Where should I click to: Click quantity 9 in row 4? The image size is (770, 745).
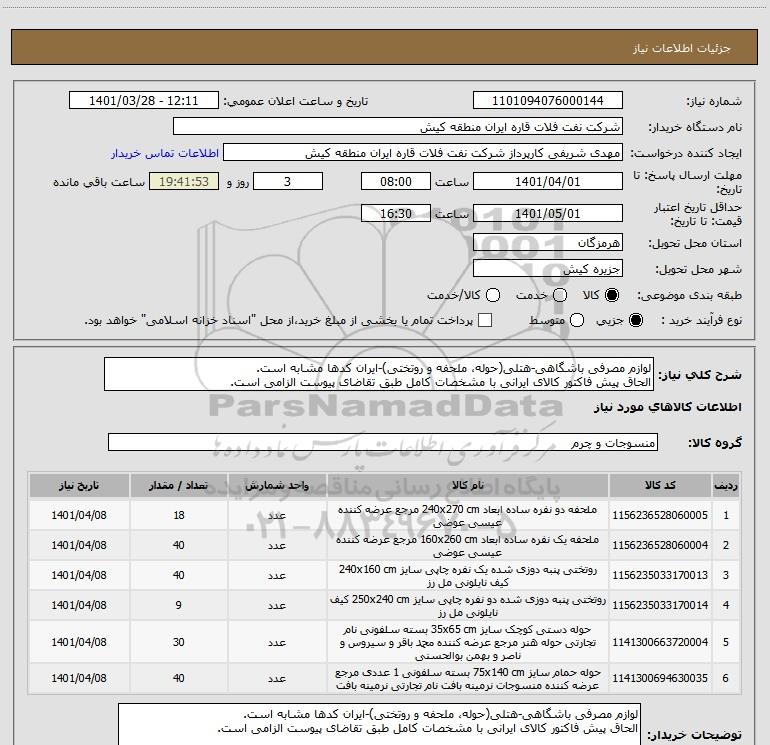click(x=179, y=605)
